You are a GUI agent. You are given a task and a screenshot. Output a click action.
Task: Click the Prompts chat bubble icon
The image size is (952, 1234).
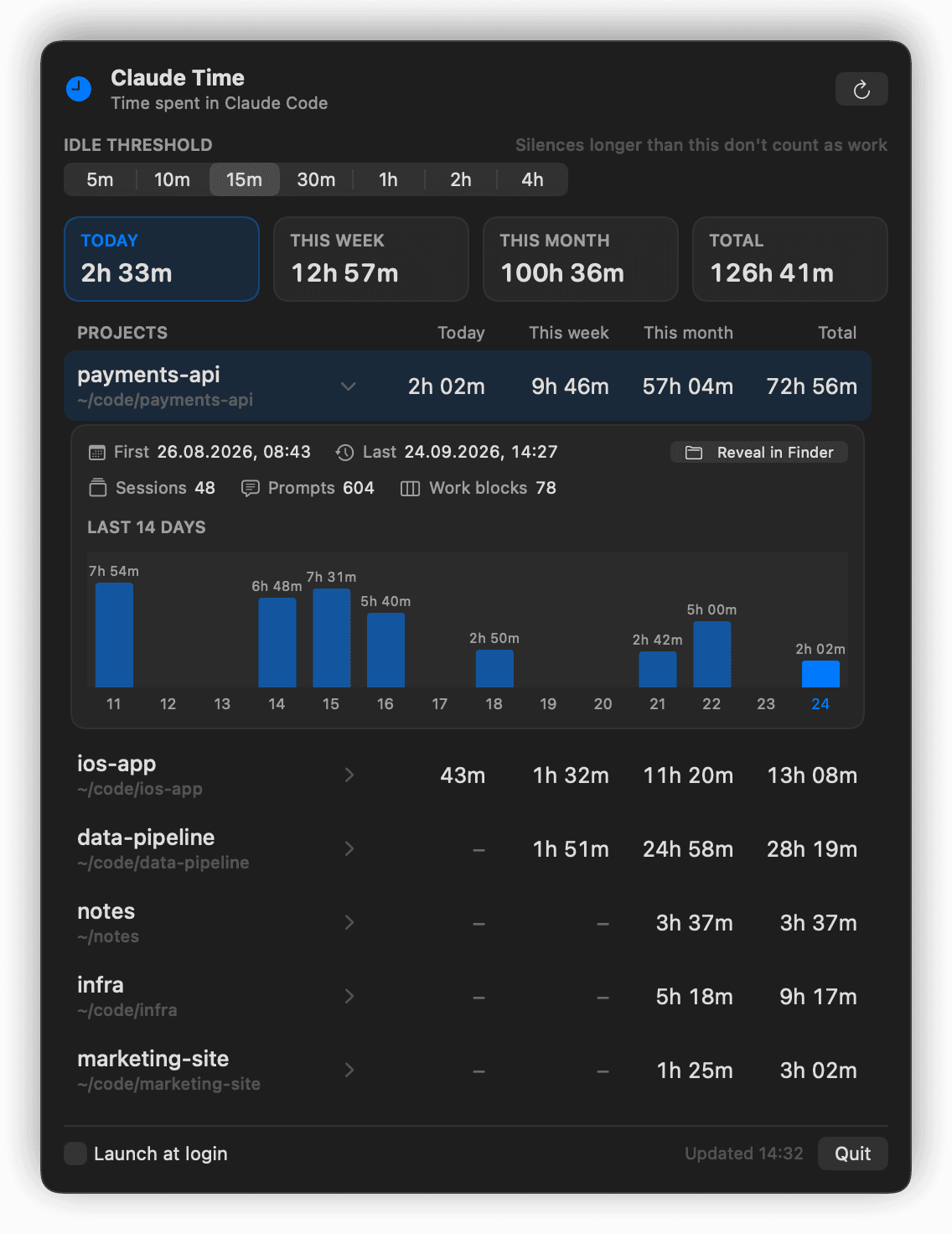point(250,488)
